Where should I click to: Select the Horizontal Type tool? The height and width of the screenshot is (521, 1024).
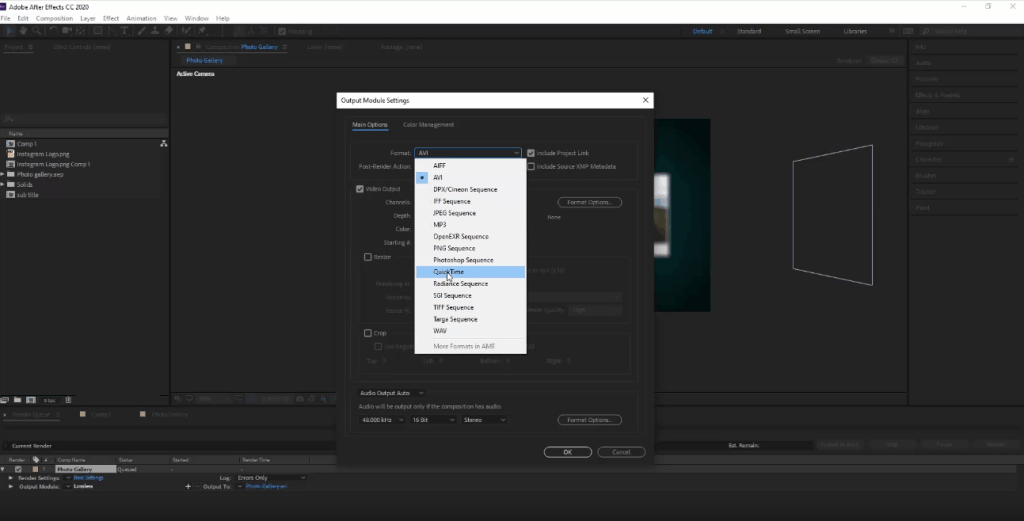point(125,31)
